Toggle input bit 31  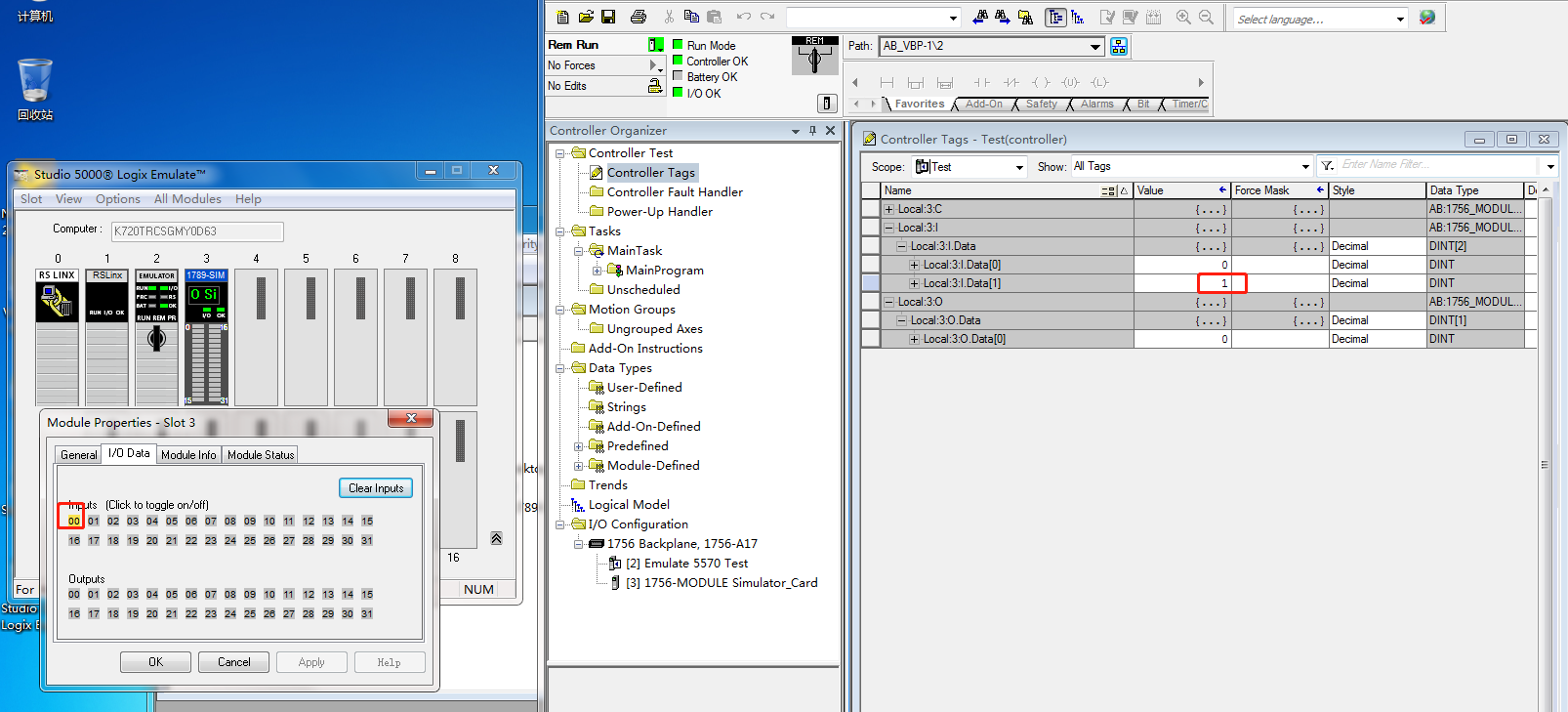tap(367, 541)
